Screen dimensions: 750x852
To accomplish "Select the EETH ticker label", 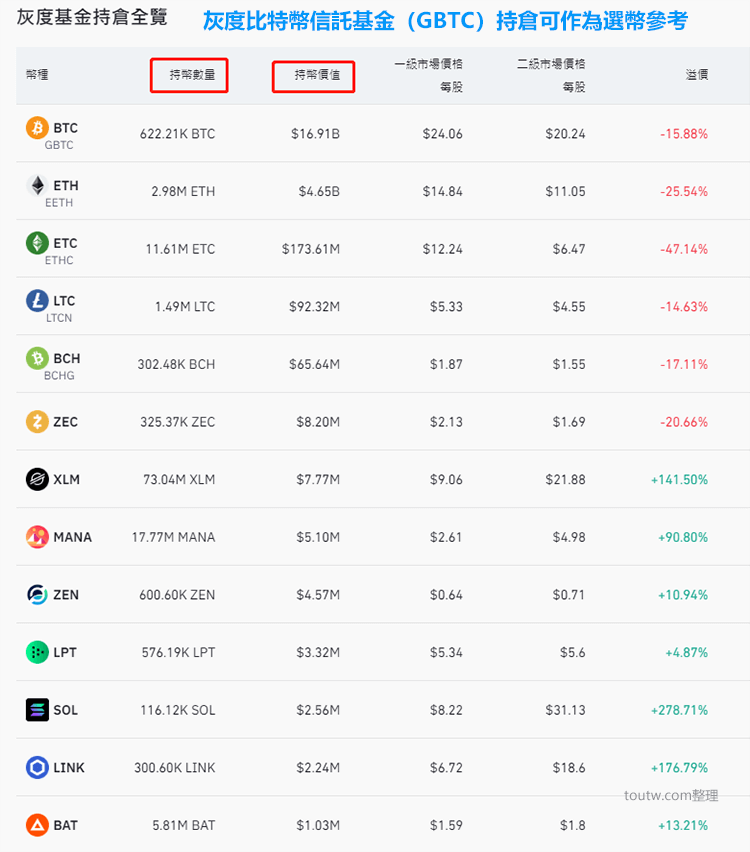I will point(59,203).
